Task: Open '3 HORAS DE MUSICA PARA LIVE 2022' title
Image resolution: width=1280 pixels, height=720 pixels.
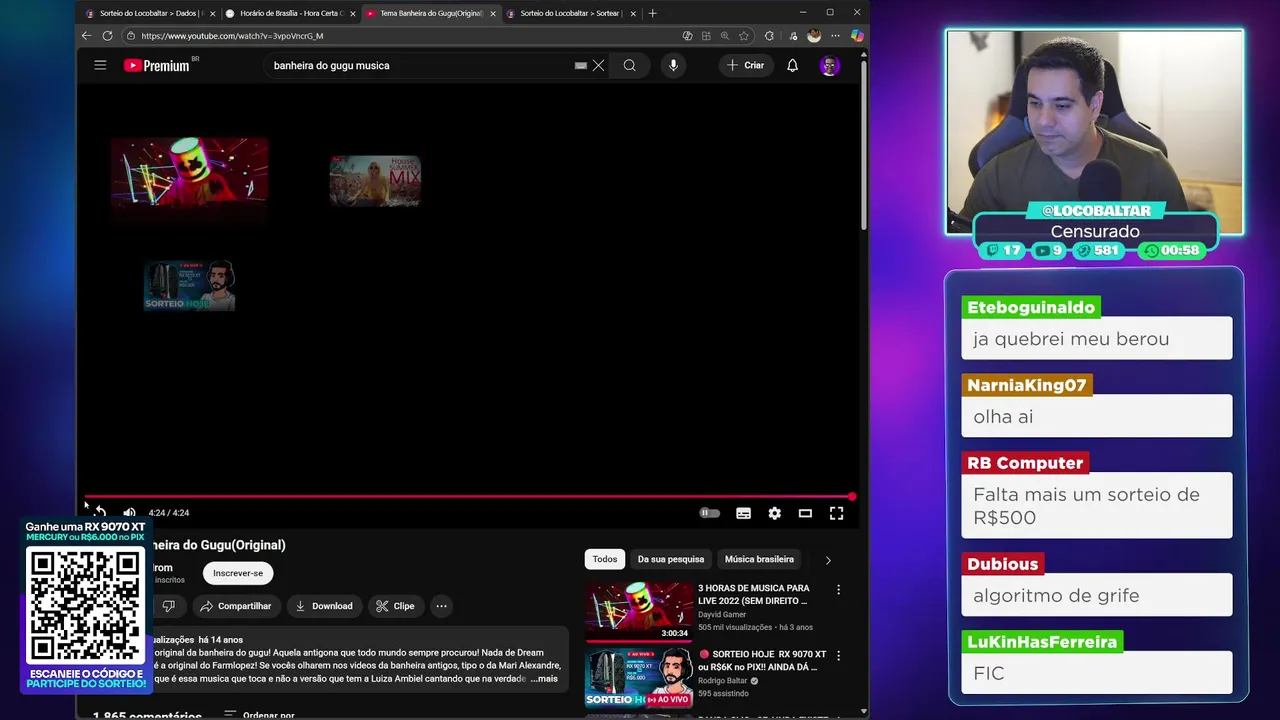Action: 754,594
